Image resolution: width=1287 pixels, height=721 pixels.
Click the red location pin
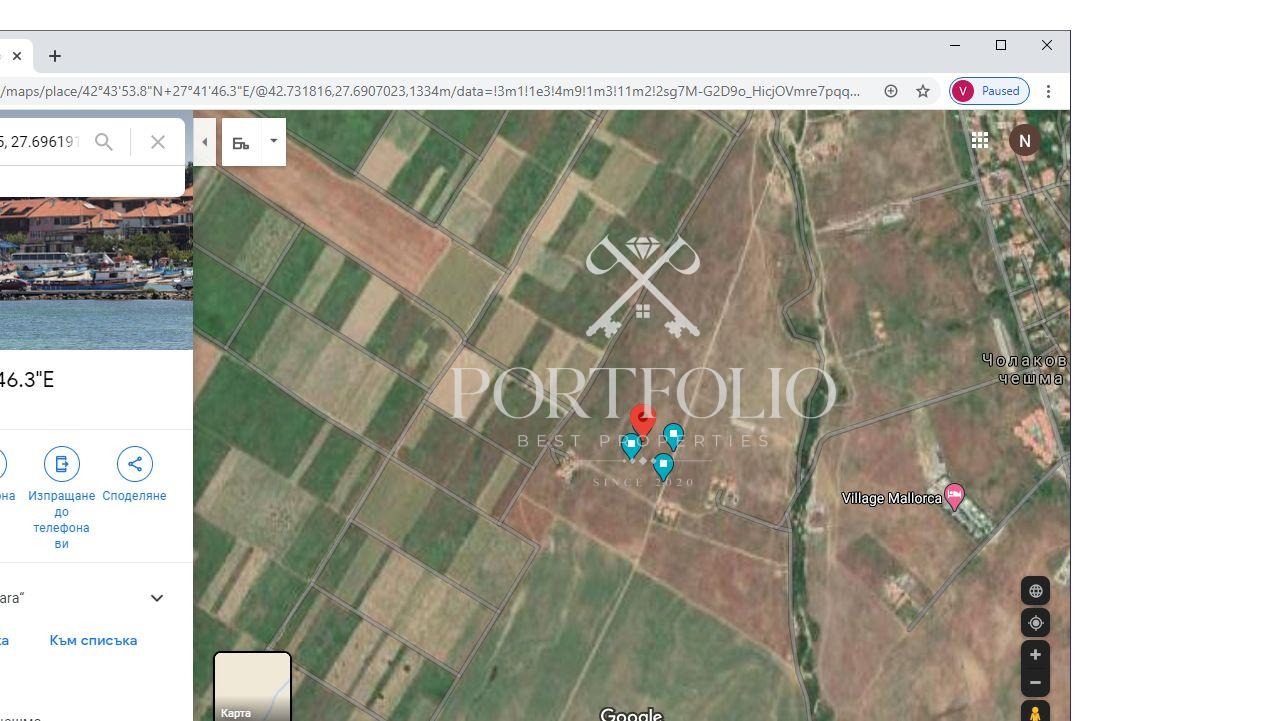tap(643, 421)
